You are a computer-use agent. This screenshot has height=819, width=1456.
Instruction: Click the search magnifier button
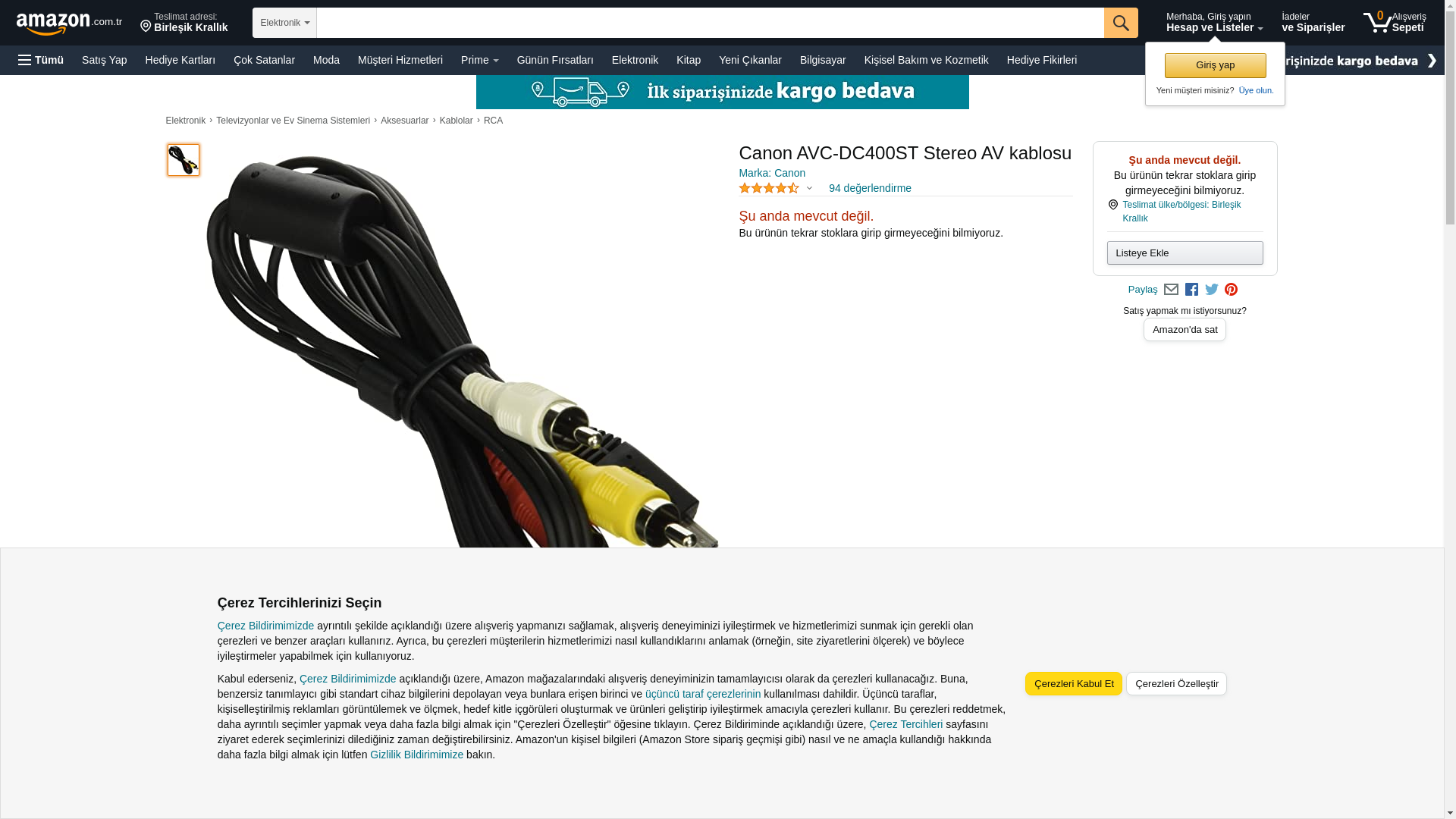click(x=1121, y=23)
